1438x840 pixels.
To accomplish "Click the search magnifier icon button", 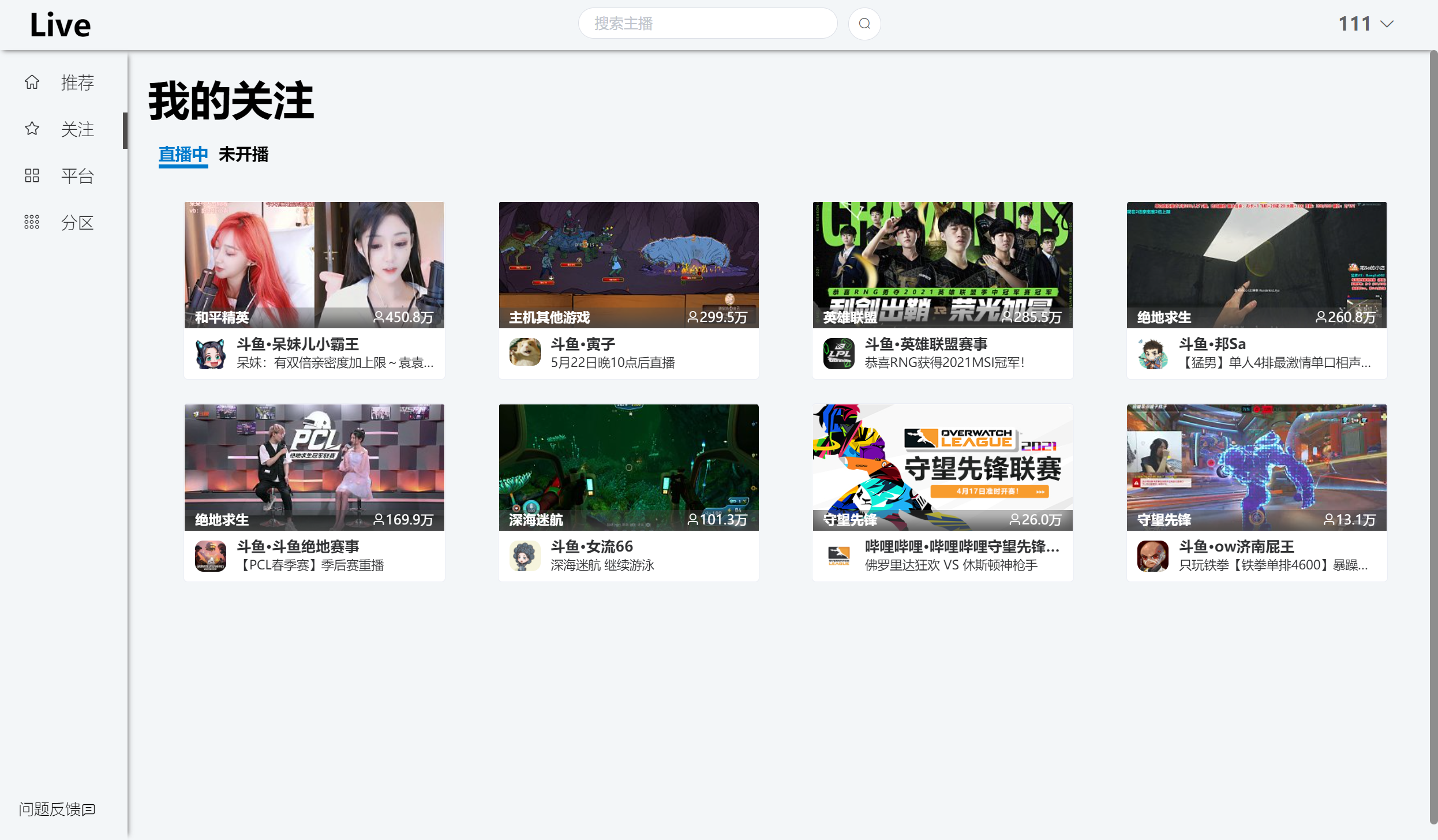I will (x=864, y=24).
